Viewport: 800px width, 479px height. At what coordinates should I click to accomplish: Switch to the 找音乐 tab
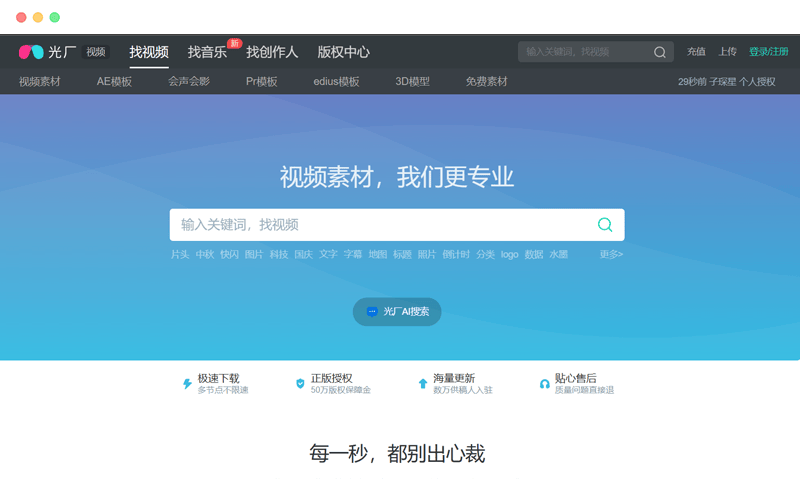[207, 52]
